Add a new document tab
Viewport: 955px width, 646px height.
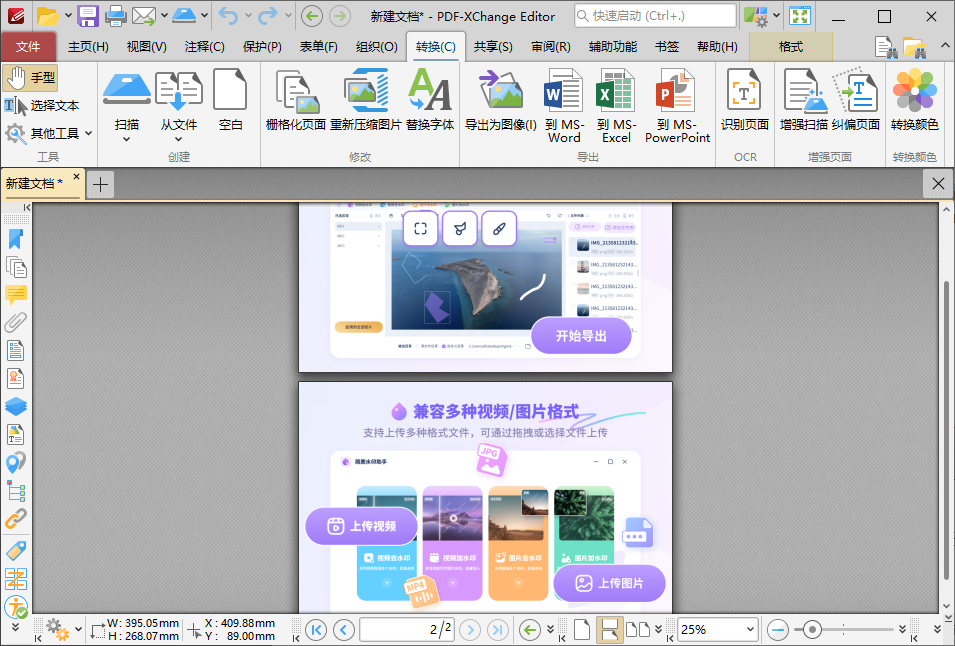point(100,183)
